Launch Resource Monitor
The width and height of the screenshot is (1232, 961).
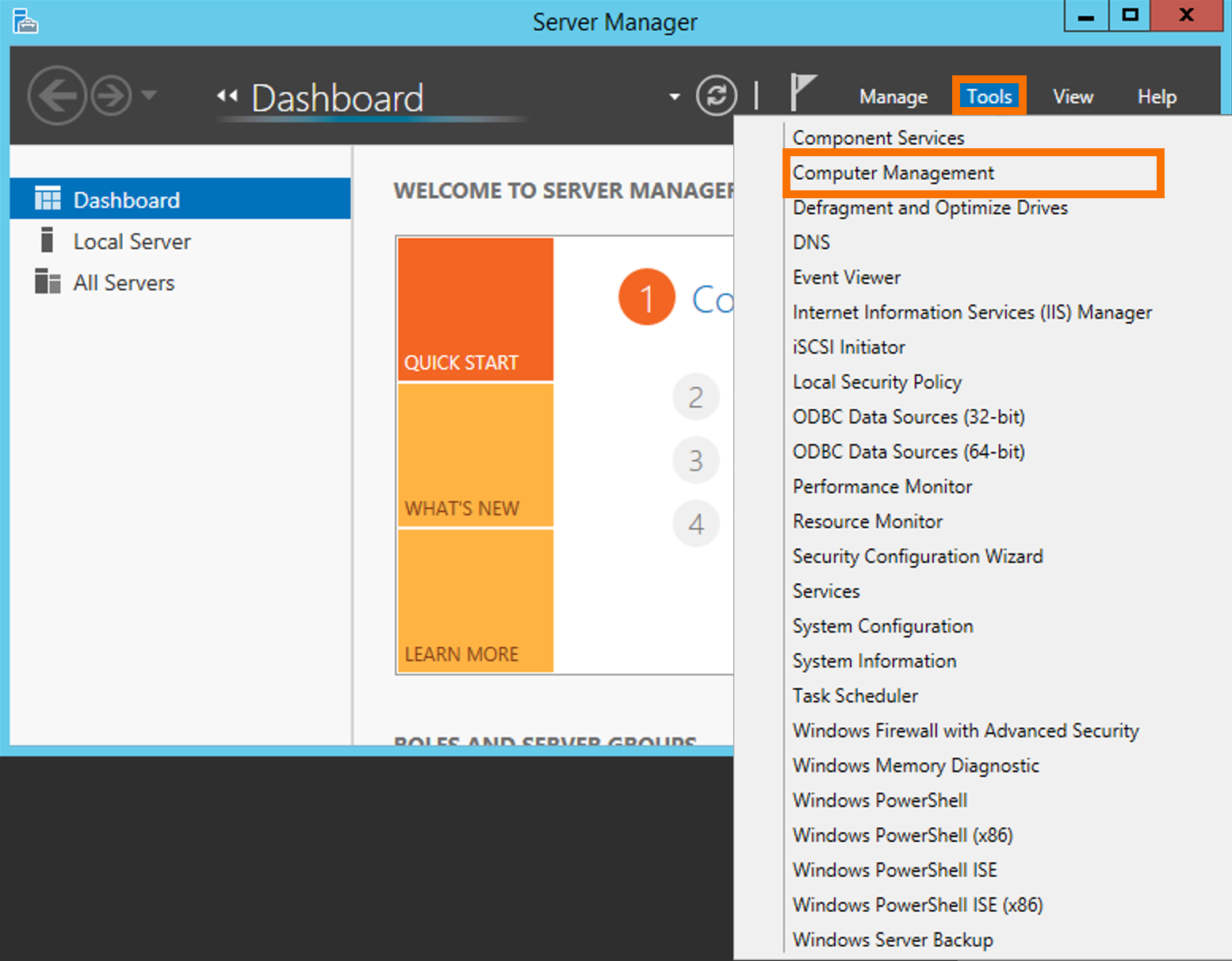coord(867,522)
